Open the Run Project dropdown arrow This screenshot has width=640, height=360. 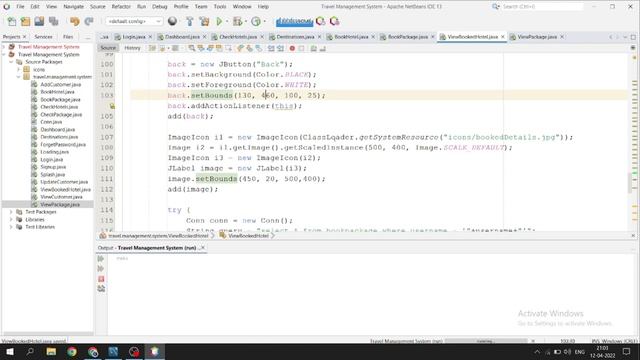[x=227, y=21]
